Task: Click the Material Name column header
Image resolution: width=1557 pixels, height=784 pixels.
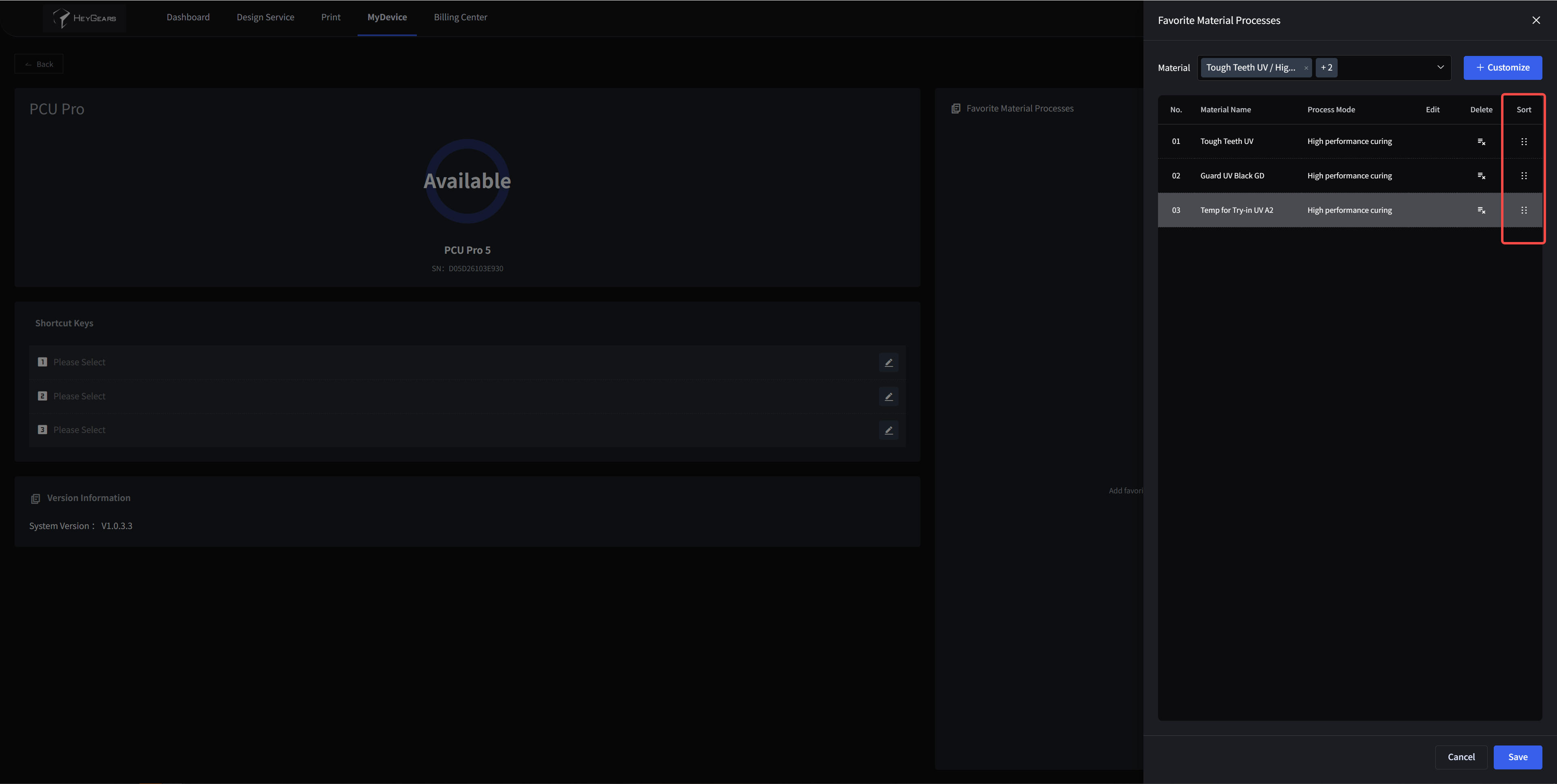Action: pyautogui.click(x=1225, y=110)
